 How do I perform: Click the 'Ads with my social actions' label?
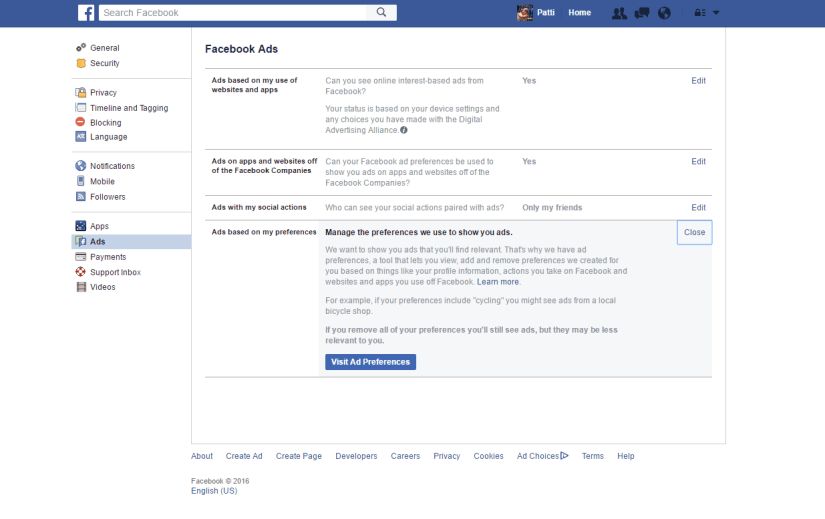click(259, 207)
